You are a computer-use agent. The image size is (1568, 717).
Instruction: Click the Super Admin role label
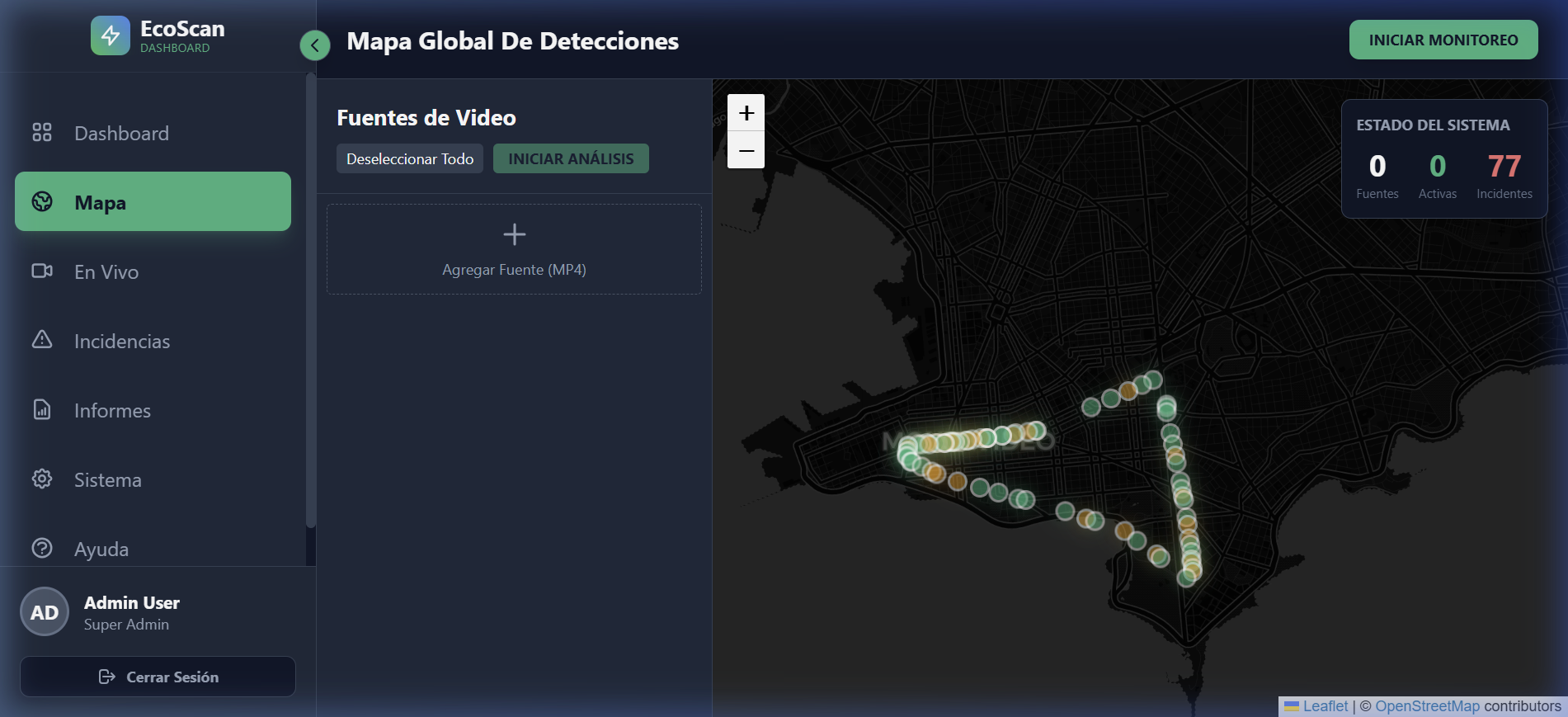126,625
